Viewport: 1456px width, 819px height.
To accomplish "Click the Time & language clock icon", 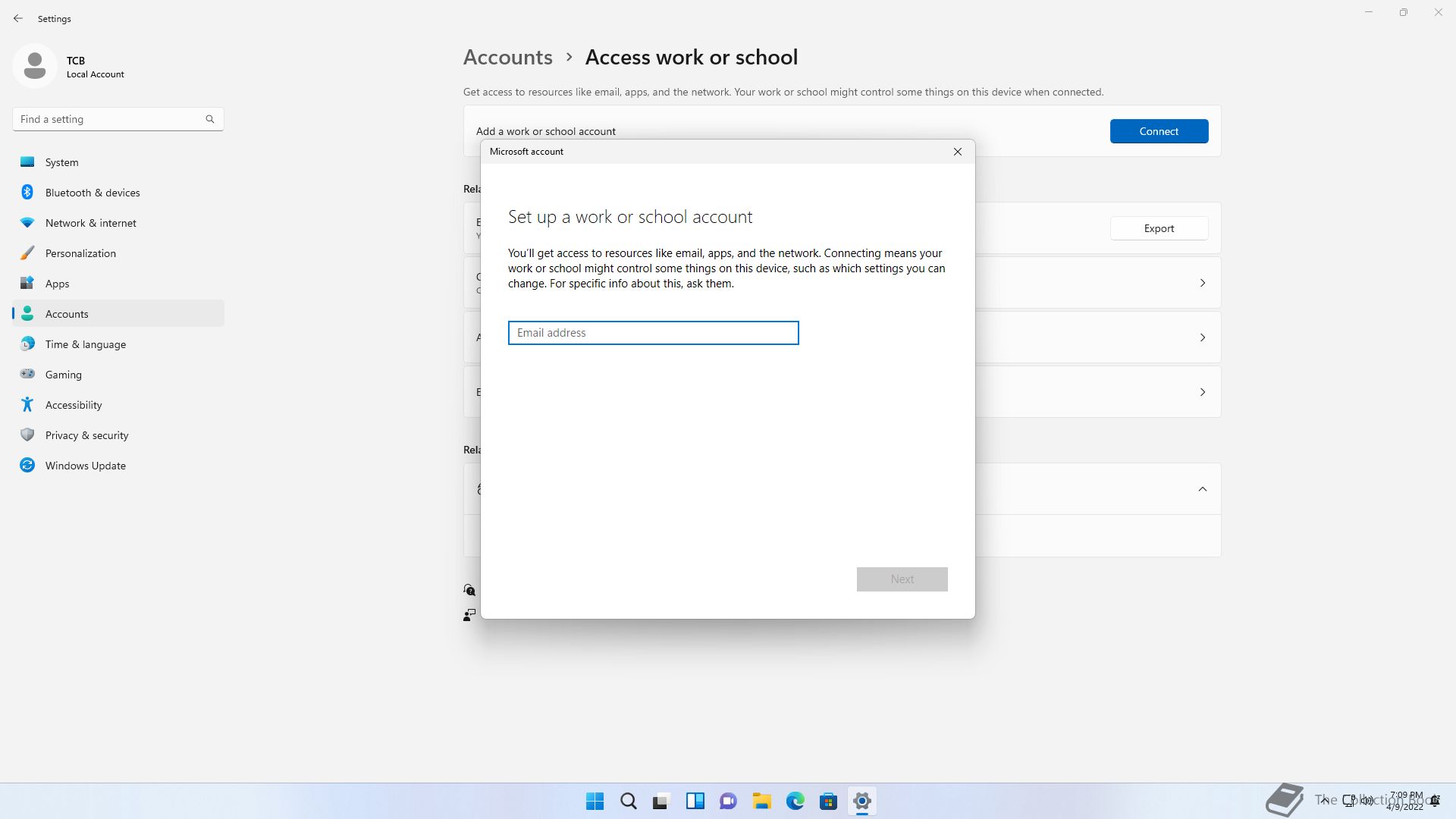I will click(x=27, y=344).
